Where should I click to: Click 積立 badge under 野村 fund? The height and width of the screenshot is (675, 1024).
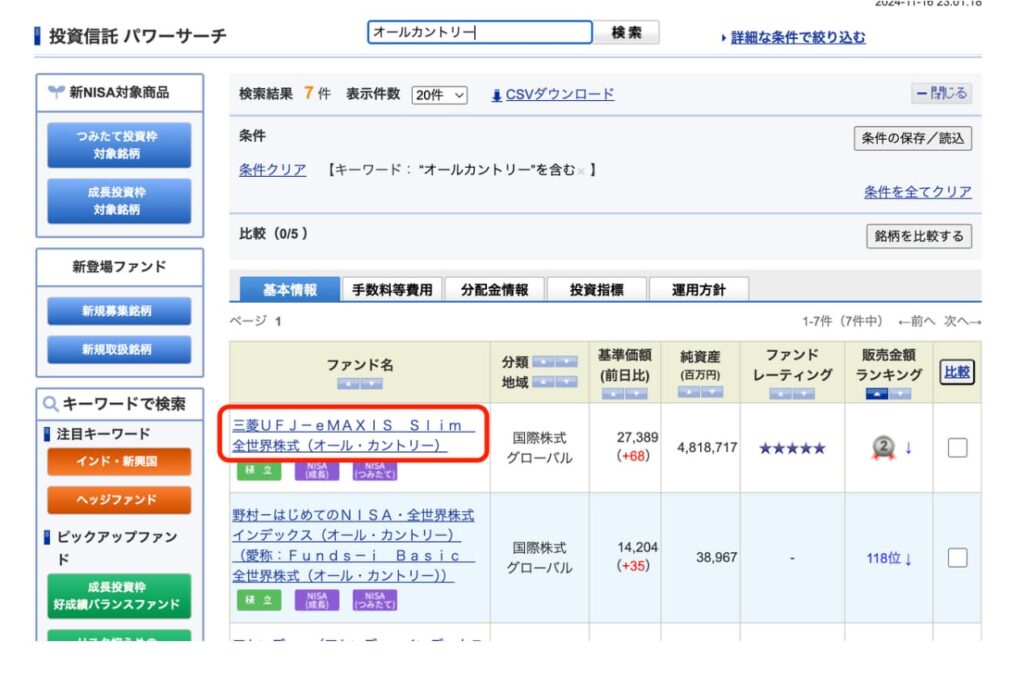259,600
